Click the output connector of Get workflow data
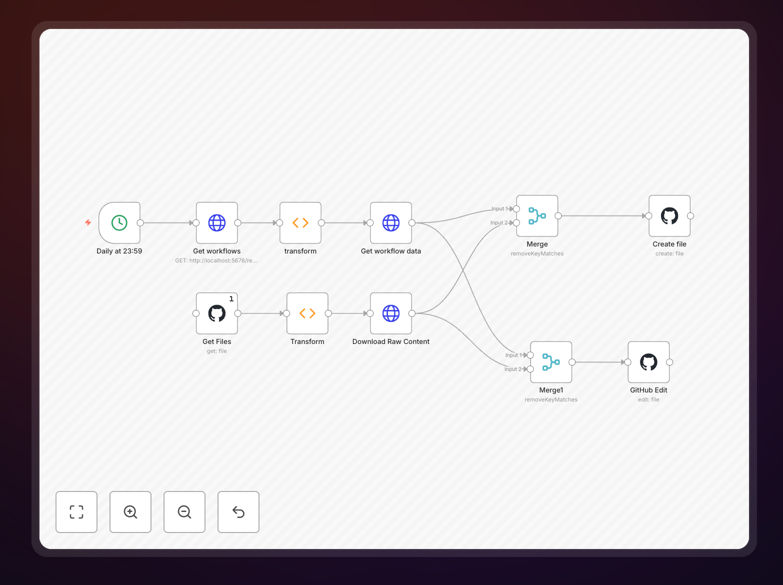 pyautogui.click(x=412, y=223)
